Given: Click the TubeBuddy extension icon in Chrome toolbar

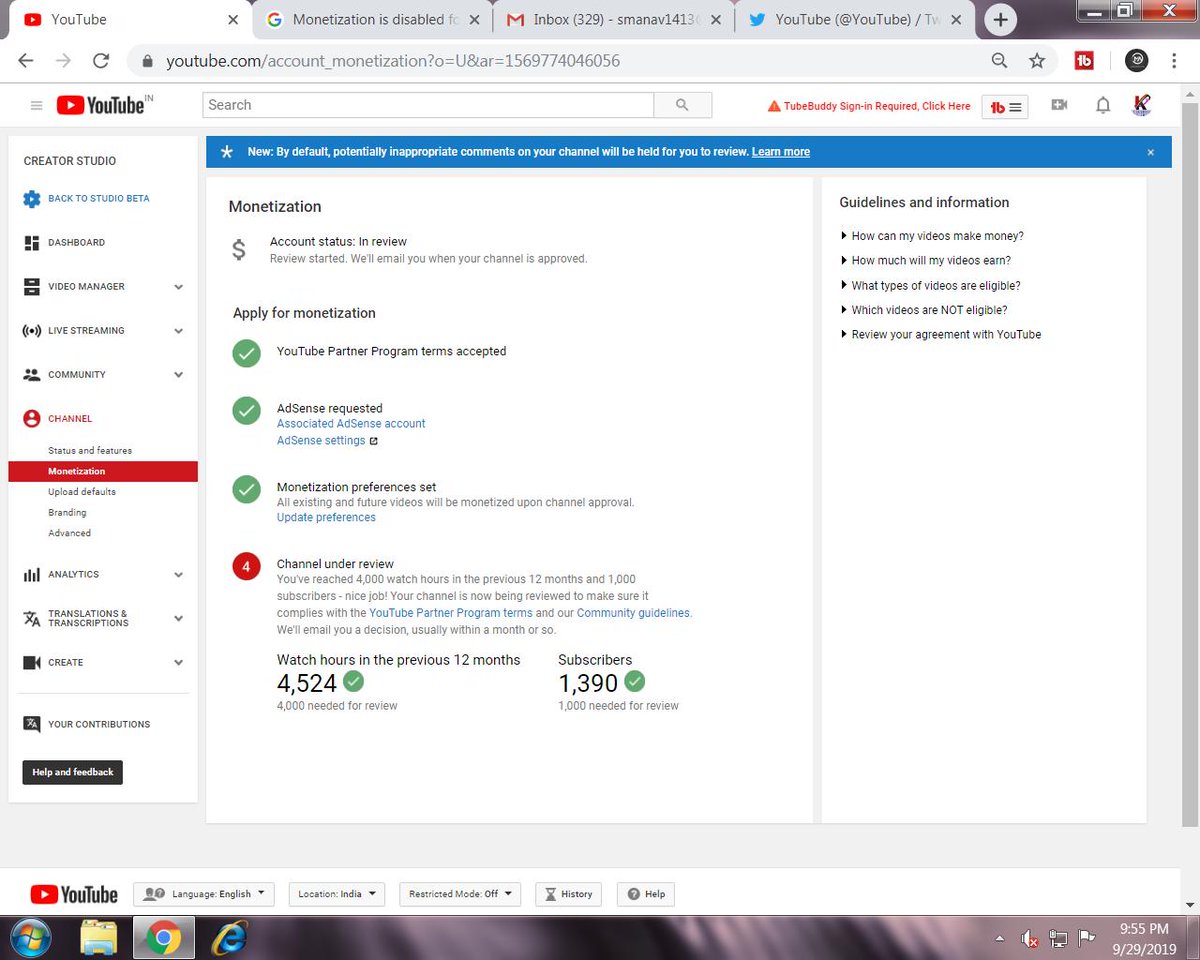Looking at the screenshot, I should click(x=1084, y=61).
